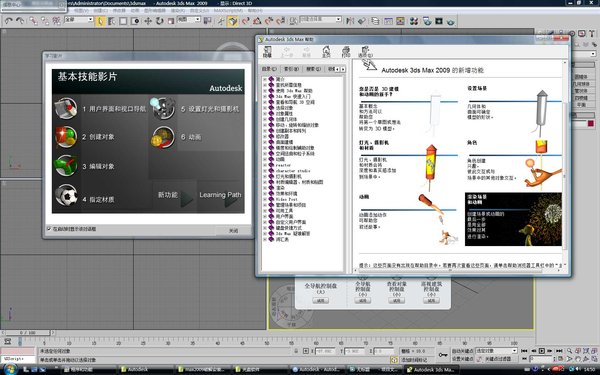
Task: Click Use Pivot Point Center icon
Action: pos(208,21)
